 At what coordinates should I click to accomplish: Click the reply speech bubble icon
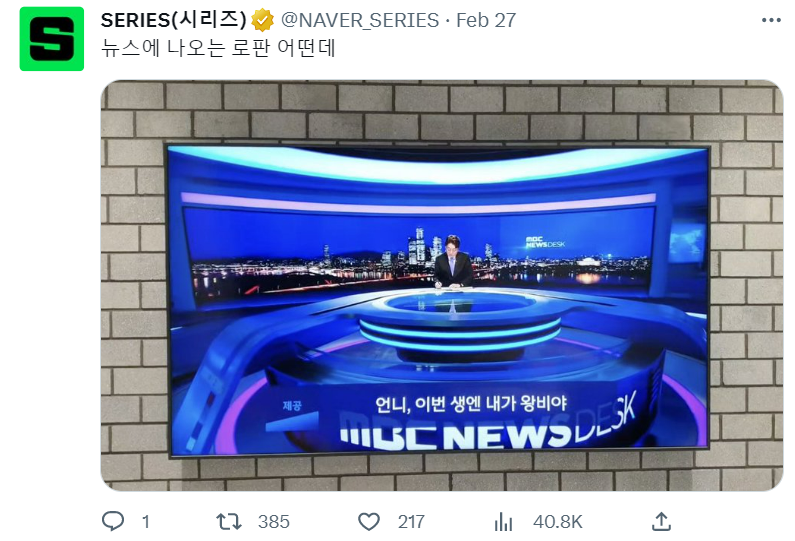pos(113,521)
